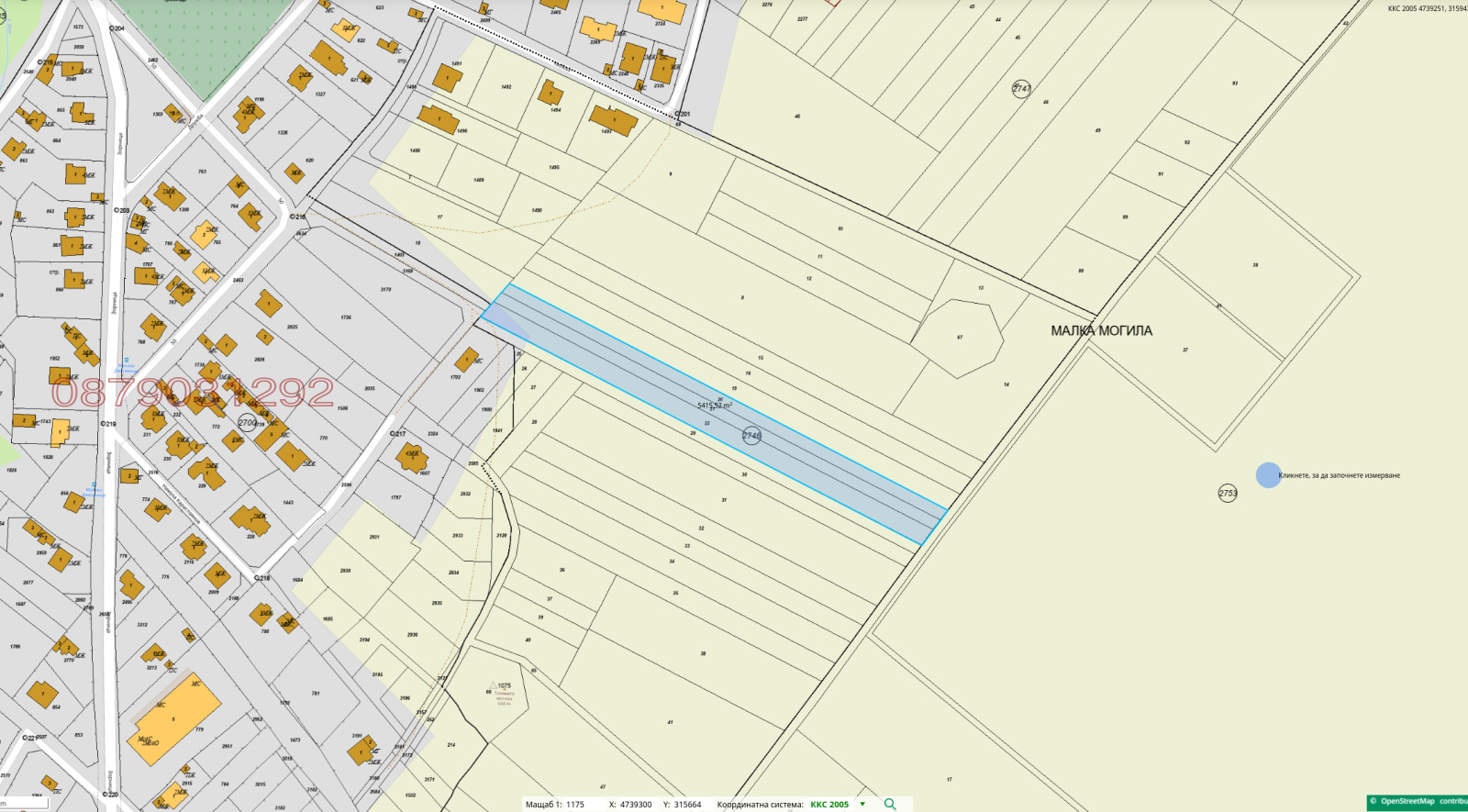
Task: Open the OpenStreetMap contributors link
Action: [x=1423, y=801]
